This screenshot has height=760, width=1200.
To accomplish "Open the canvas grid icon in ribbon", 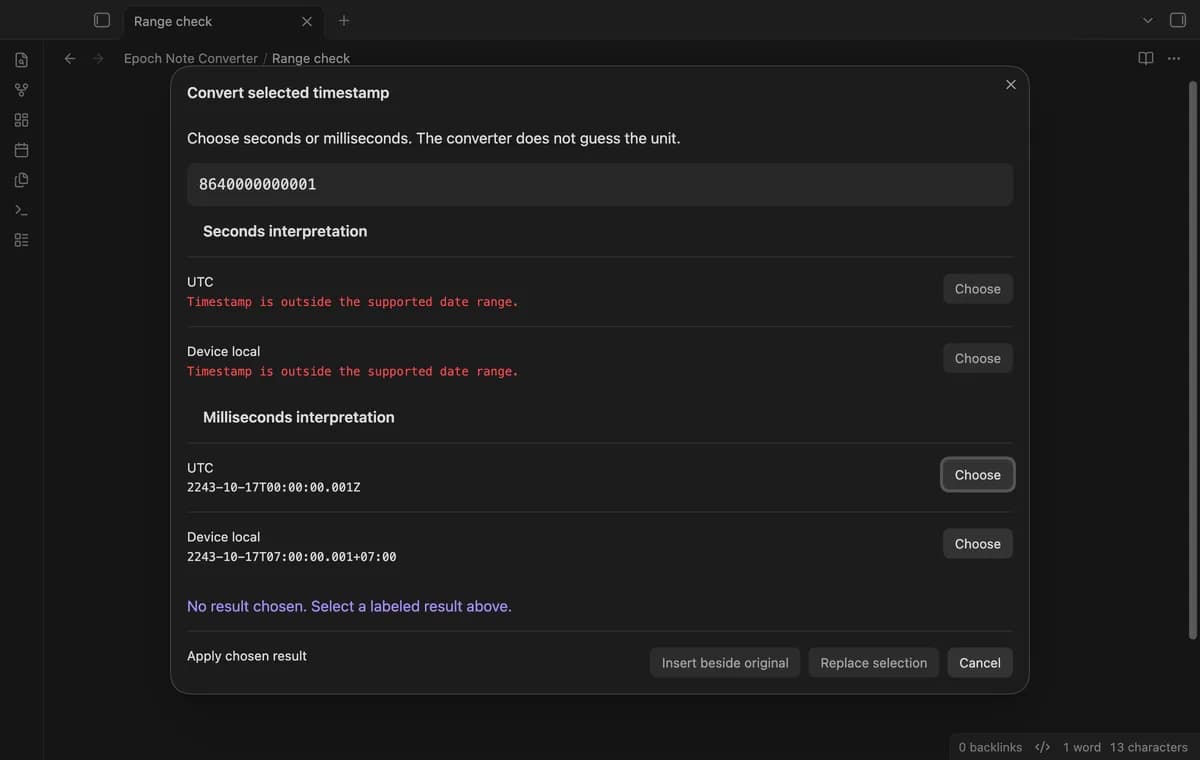I will pos(21,120).
